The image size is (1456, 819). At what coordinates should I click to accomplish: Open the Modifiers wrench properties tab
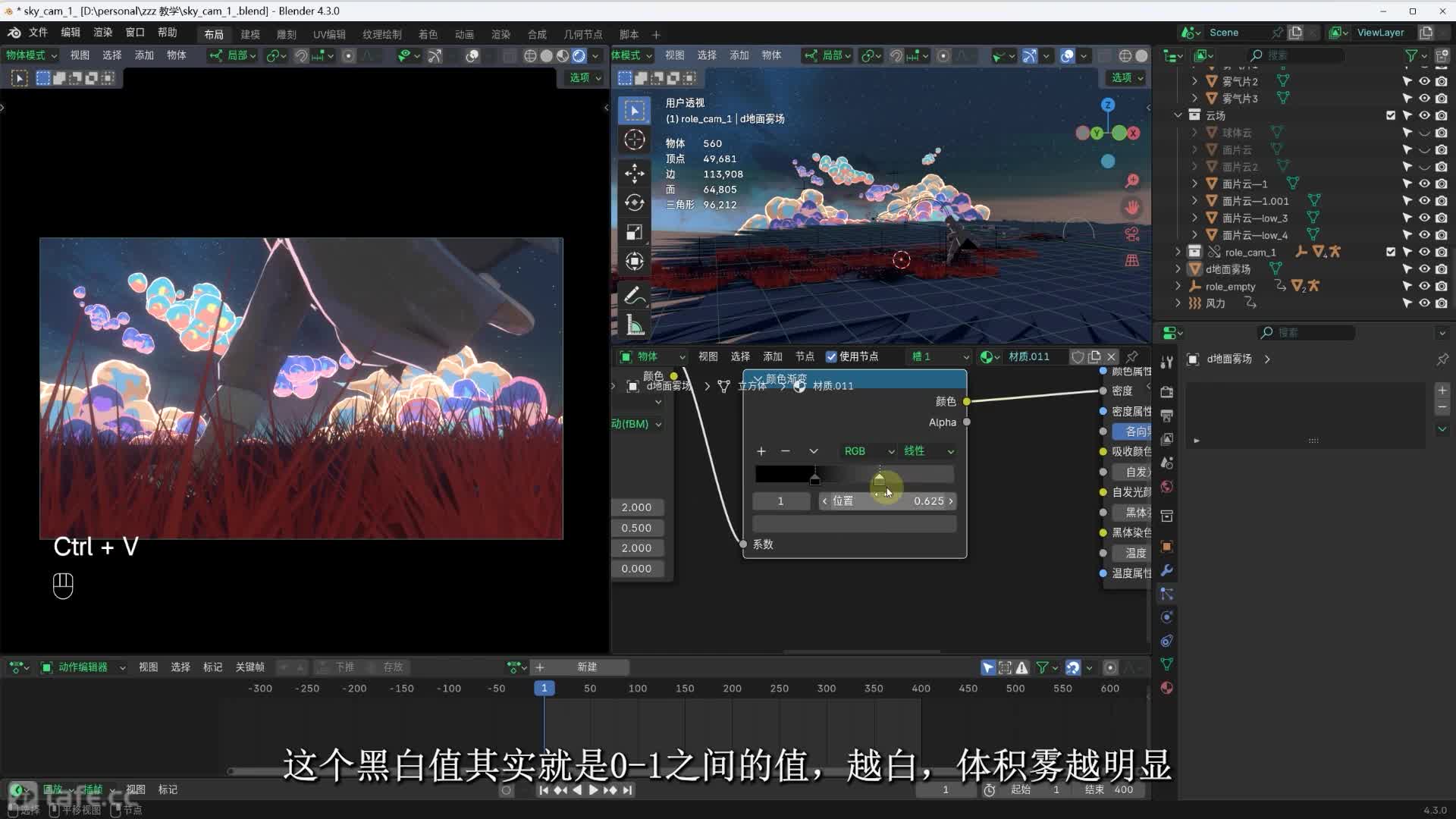click(1167, 570)
